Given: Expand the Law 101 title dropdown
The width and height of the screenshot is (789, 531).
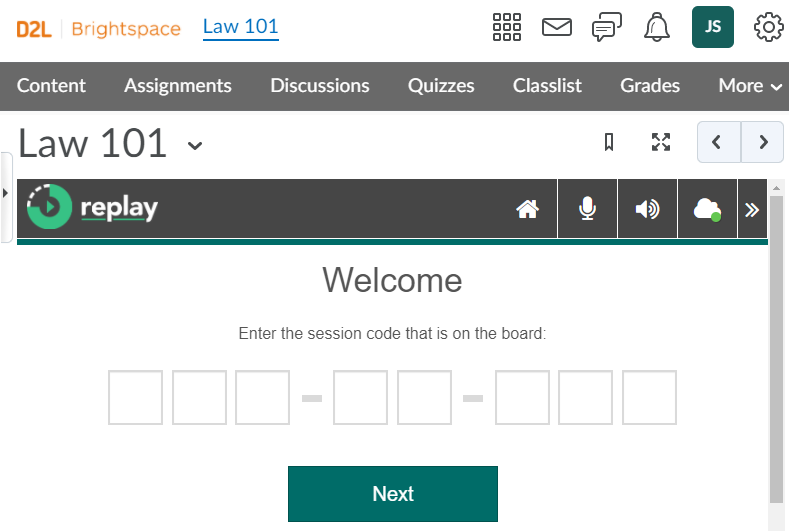Looking at the screenshot, I should (x=195, y=146).
